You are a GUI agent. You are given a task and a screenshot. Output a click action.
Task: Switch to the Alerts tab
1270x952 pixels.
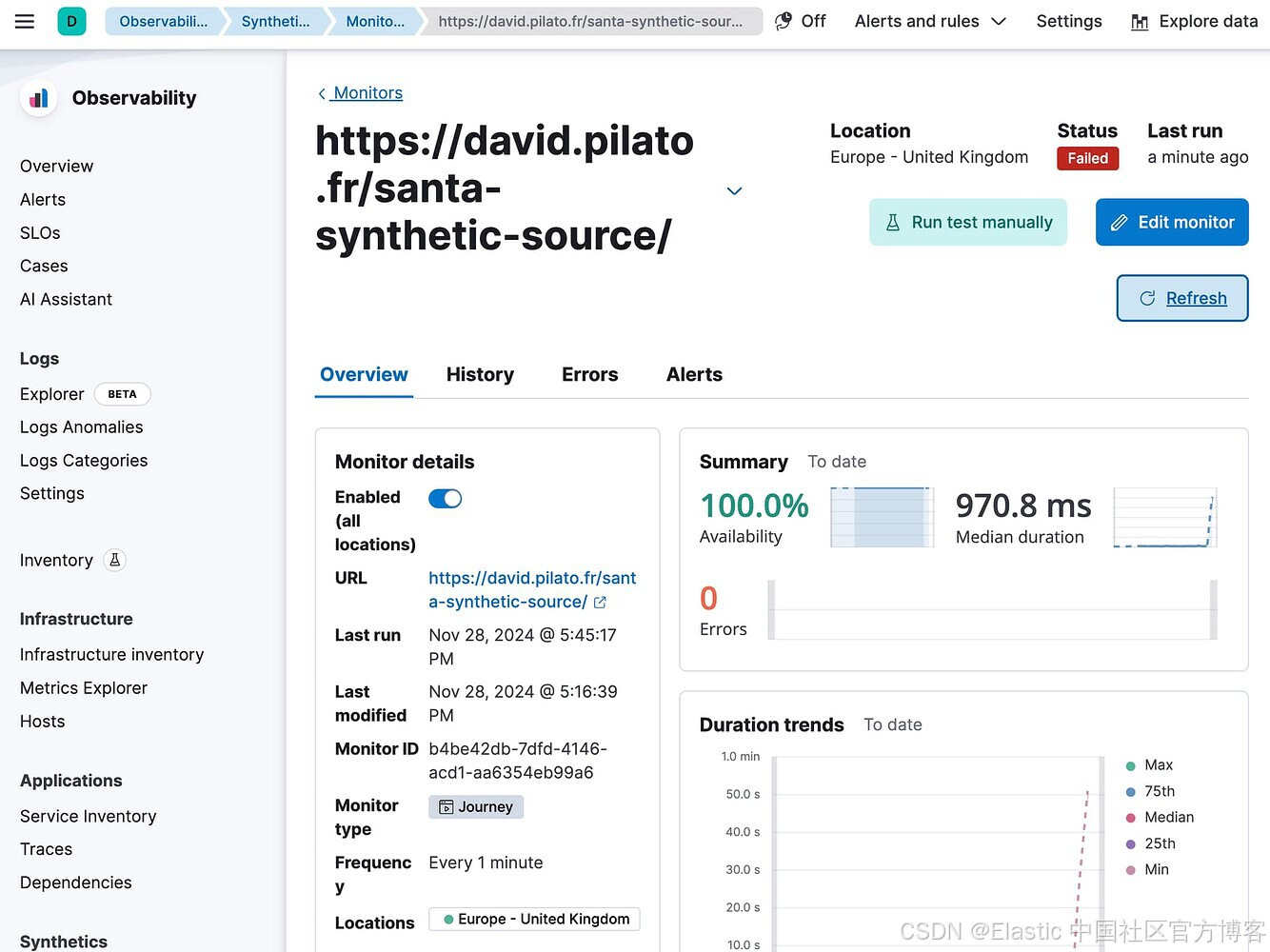click(x=694, y=375)
